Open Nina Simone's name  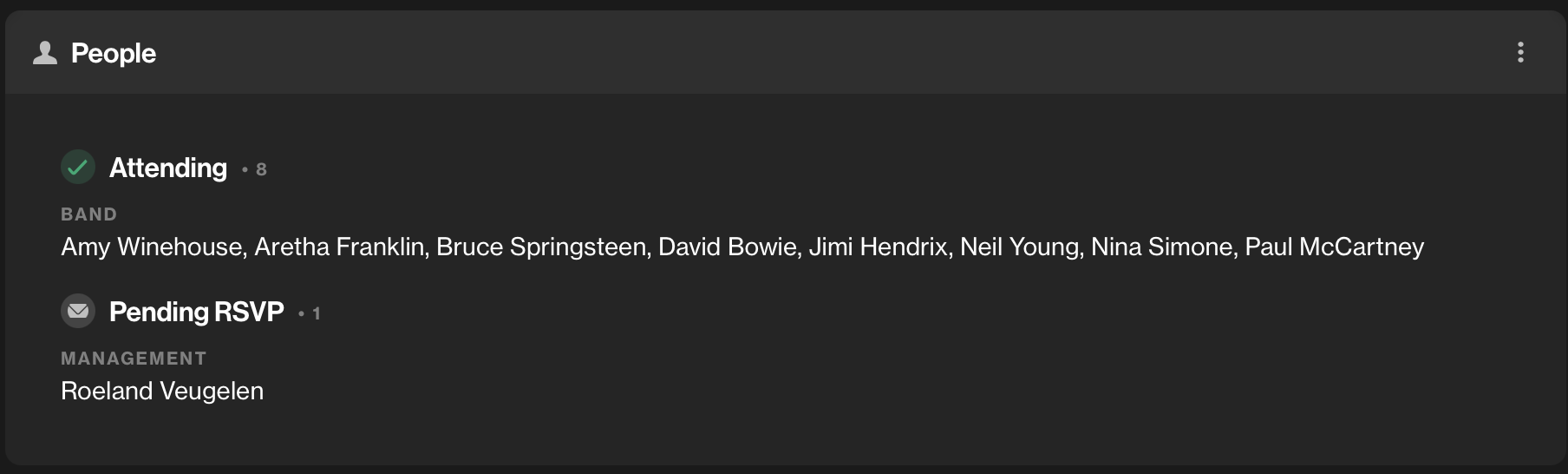[x=1161, y=247]
